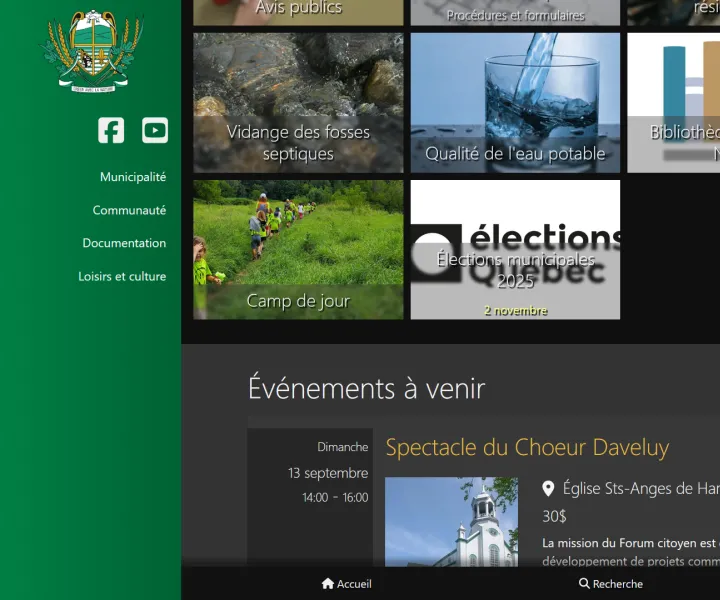
Task: Open the Bibliothèque tile
Action: [674, 103]
